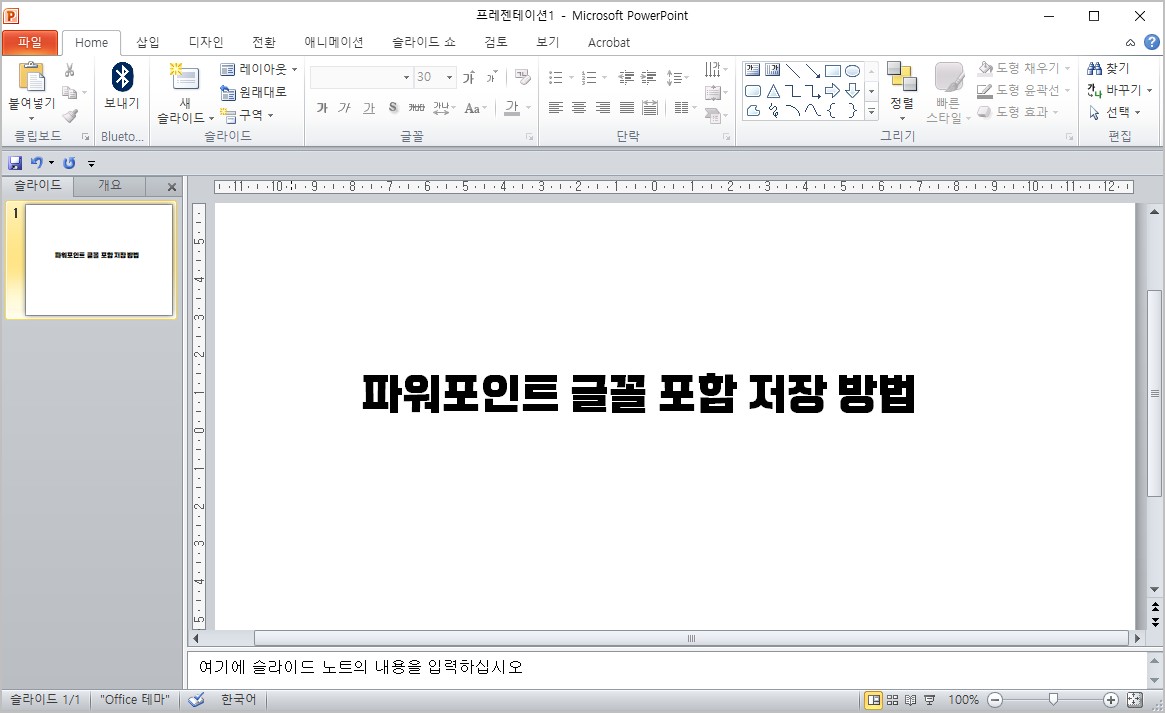Select the Oval shape
Viewport: 1165px width, 713px height.
[x=853, y=71]
